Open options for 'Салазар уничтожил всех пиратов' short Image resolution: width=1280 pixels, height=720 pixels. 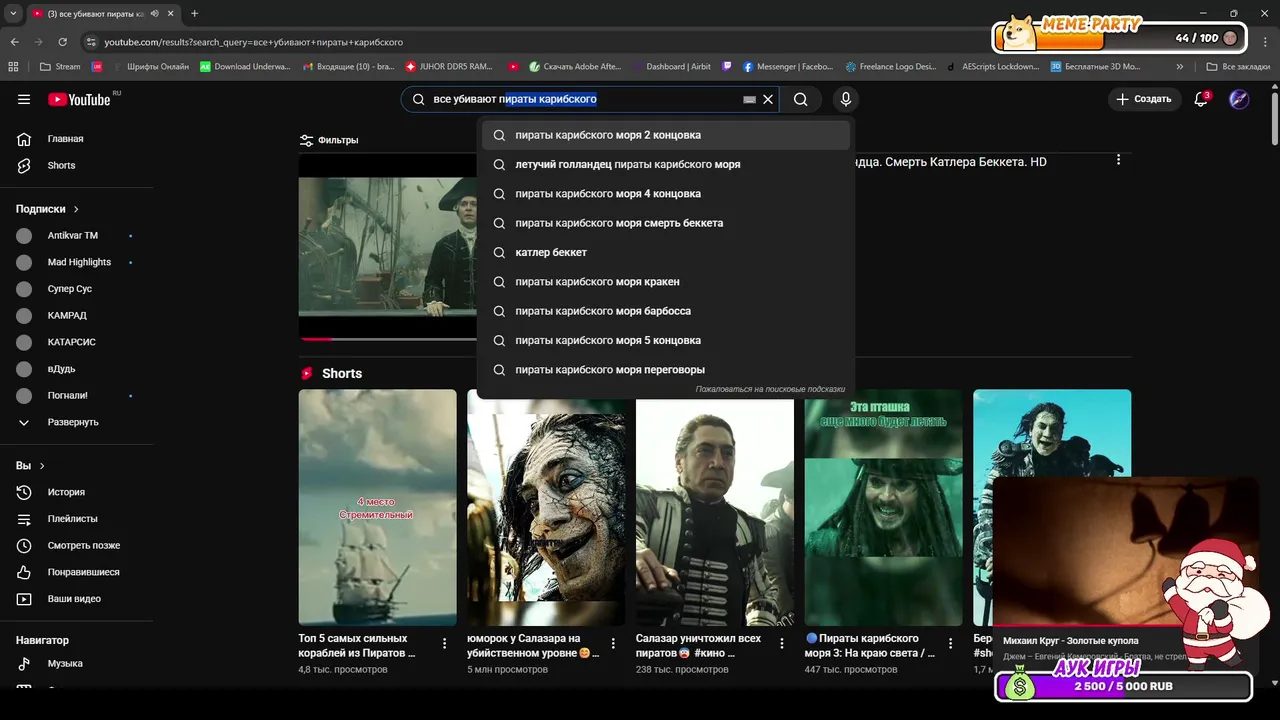click(782, 644)
